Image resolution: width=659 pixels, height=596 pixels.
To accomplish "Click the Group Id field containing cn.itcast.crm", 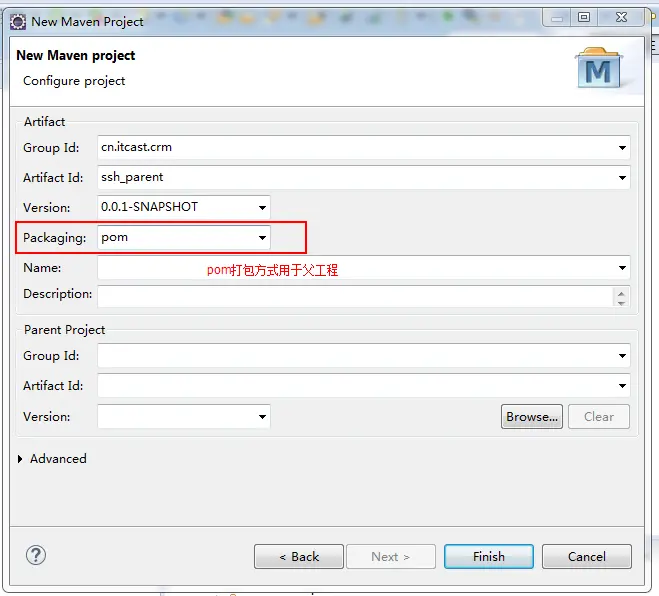I will pyautogui.click(x=364, y=148).
